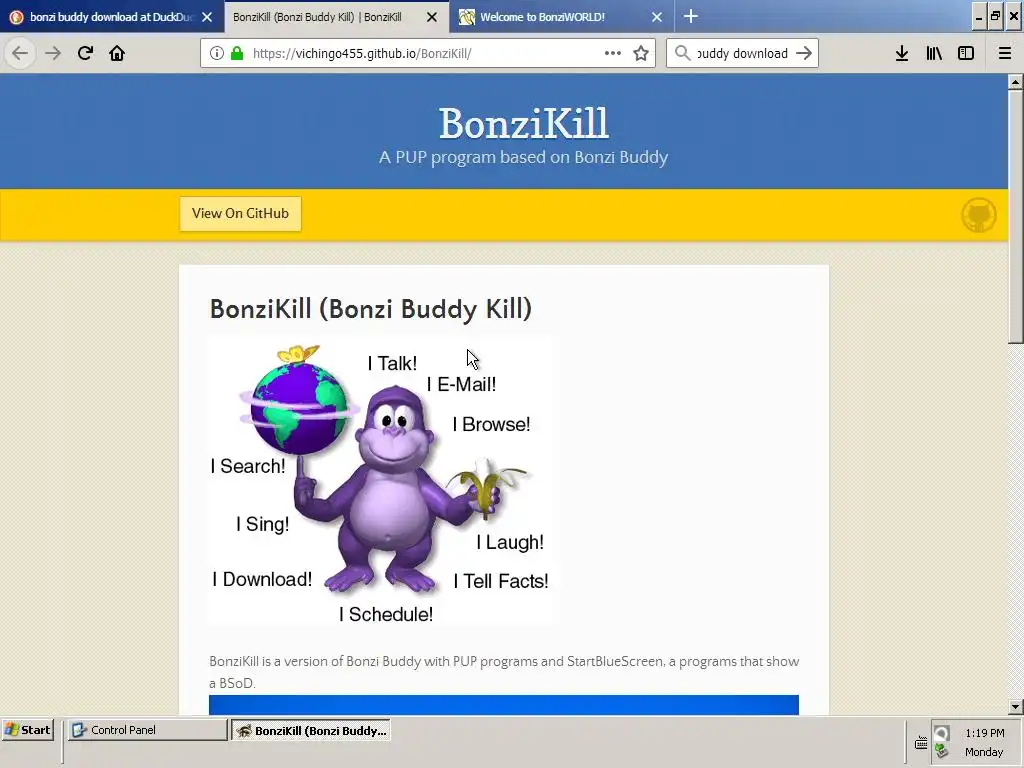The image size is (1024, 768).
Task: Show site information icon in address bar
Action: [x=217, y=53]
